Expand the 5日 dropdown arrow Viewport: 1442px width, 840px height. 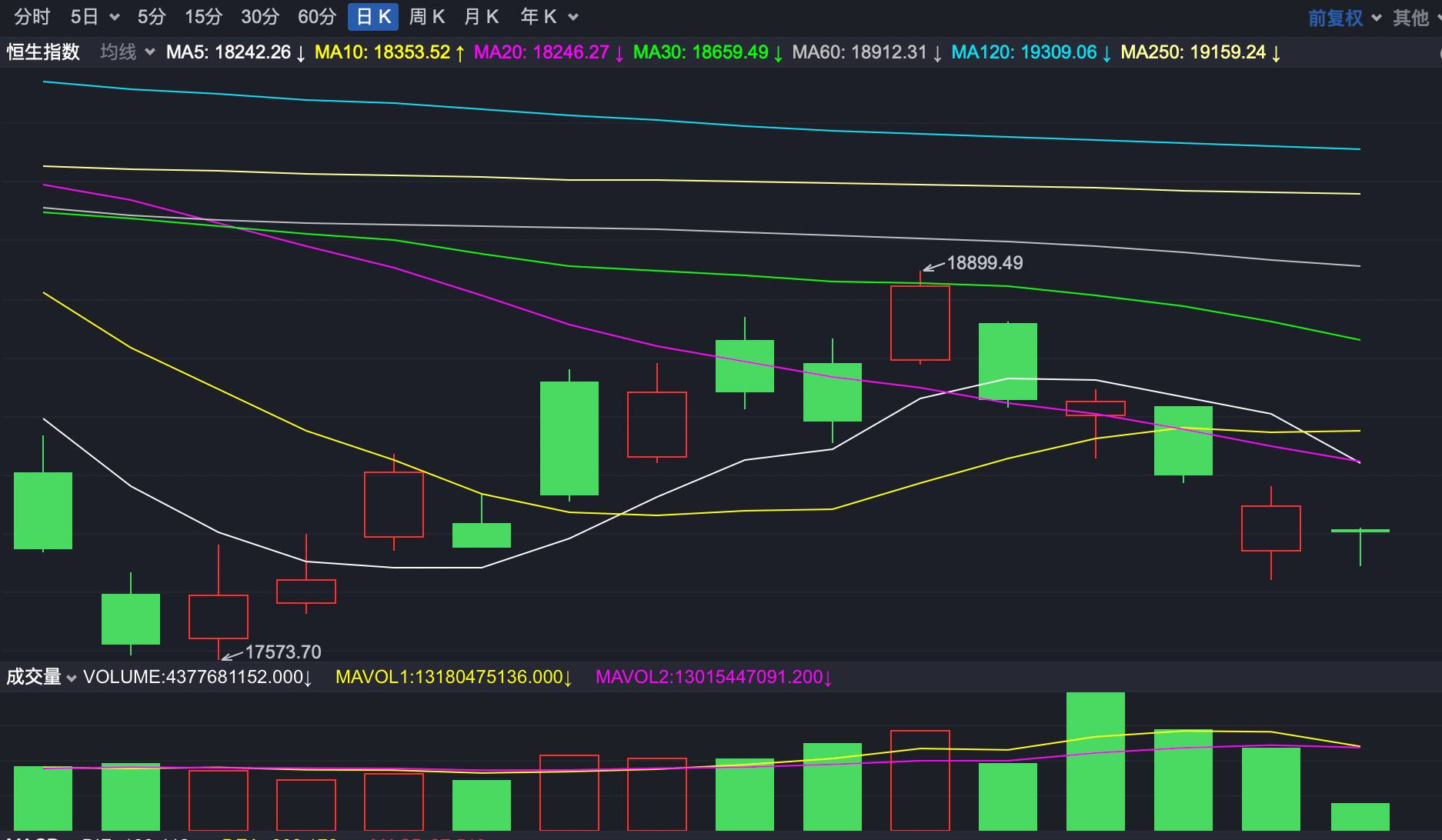[x=115, y=17]
